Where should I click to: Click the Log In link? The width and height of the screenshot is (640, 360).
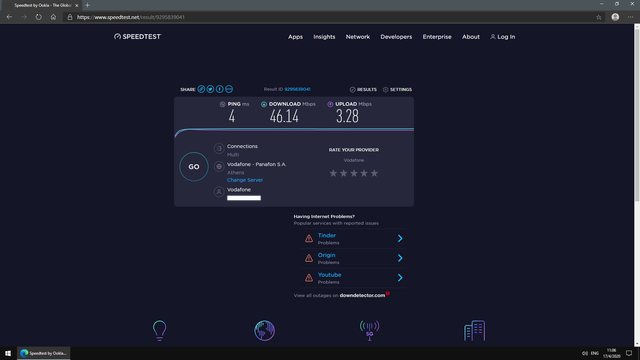coord(502,37)
